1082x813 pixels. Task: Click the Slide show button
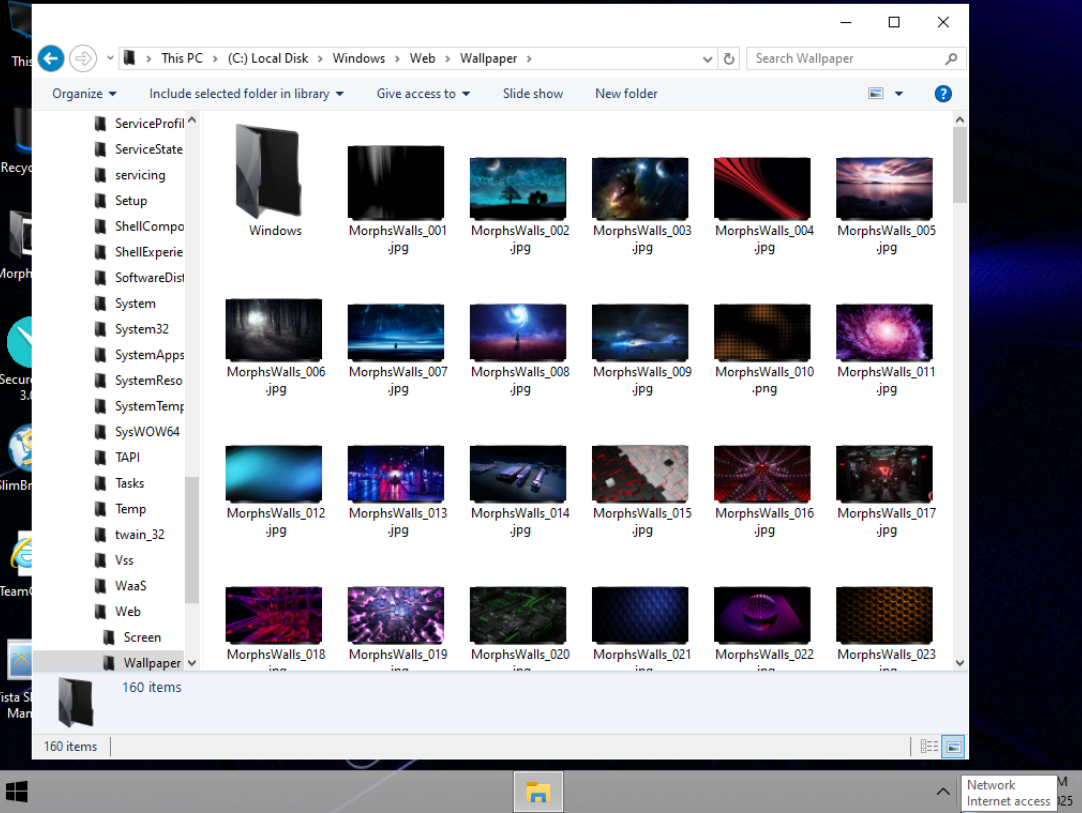pyautogui.click(x=532, y=94)
